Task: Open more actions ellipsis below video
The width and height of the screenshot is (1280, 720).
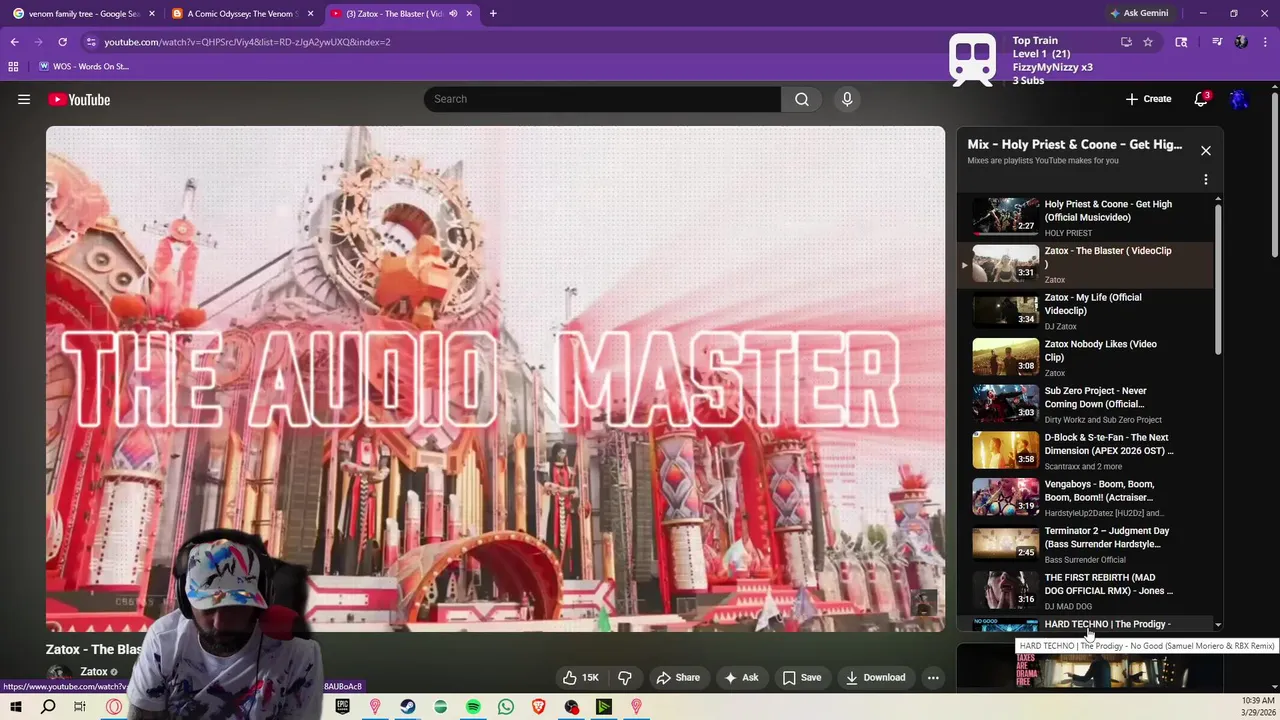Action: [x=933, y=677]
